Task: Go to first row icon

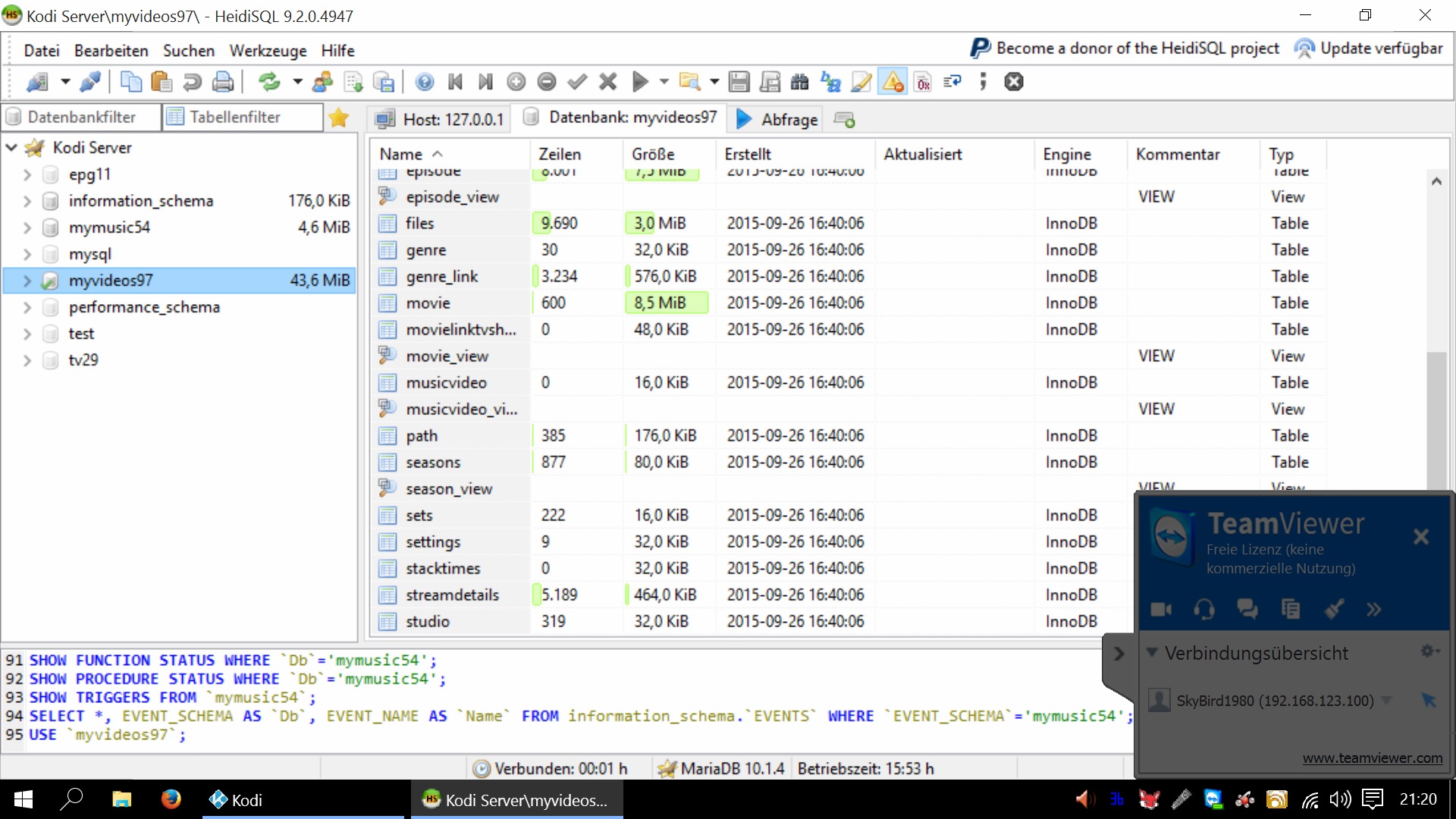Action: coord(455,81)
